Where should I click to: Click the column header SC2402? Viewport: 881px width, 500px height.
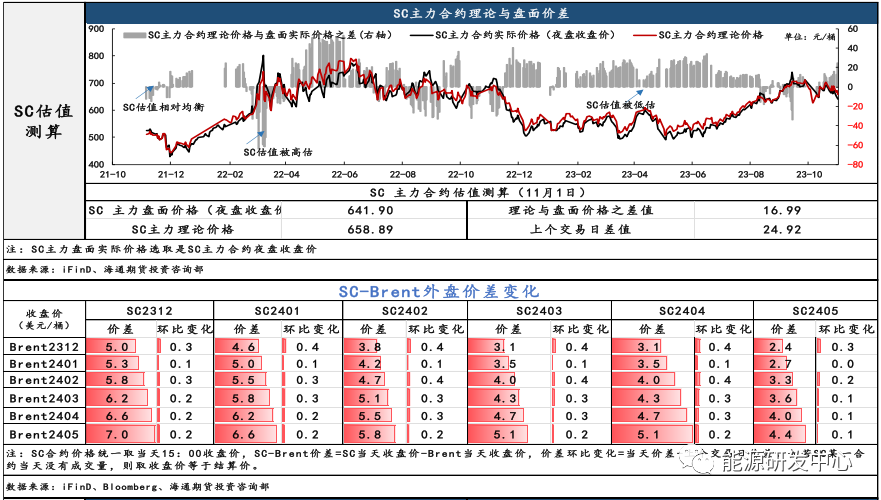coord(405,311)
